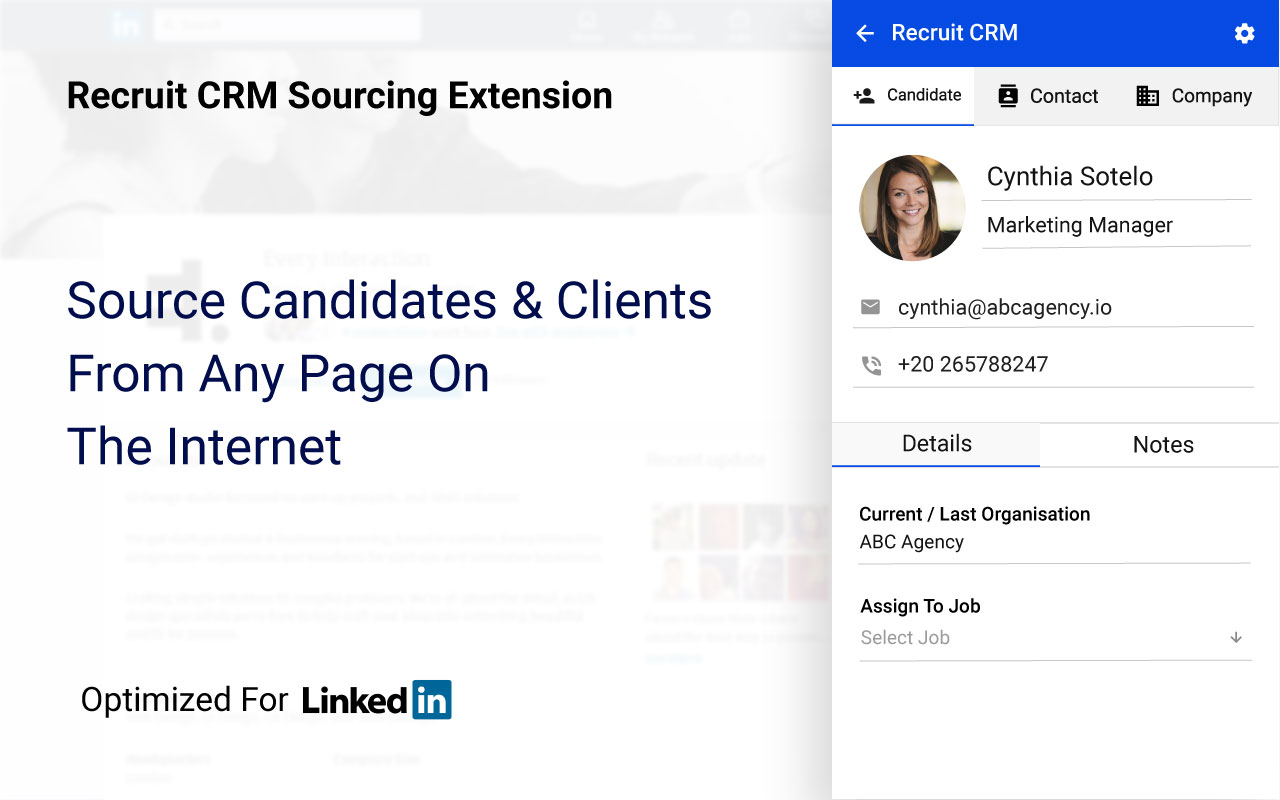Image resolution: width=1280 pixels, height=800 pixels.
Task: Click the Assign To Job label
Action: point(920,606)
